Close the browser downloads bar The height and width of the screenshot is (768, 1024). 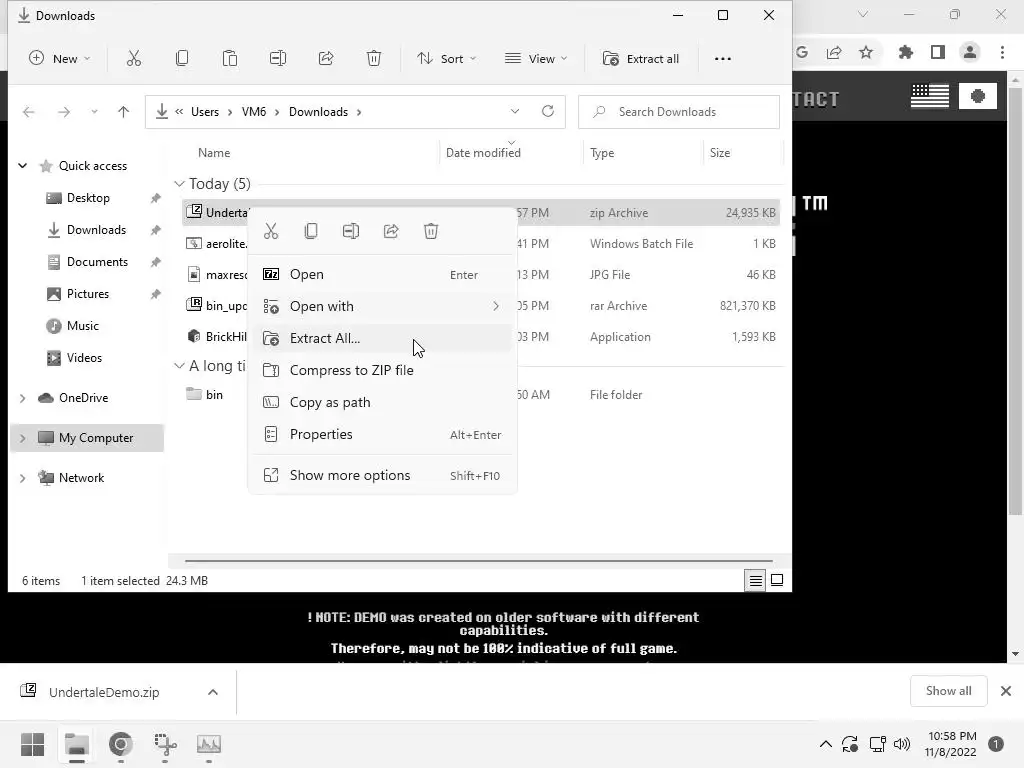1006,691
